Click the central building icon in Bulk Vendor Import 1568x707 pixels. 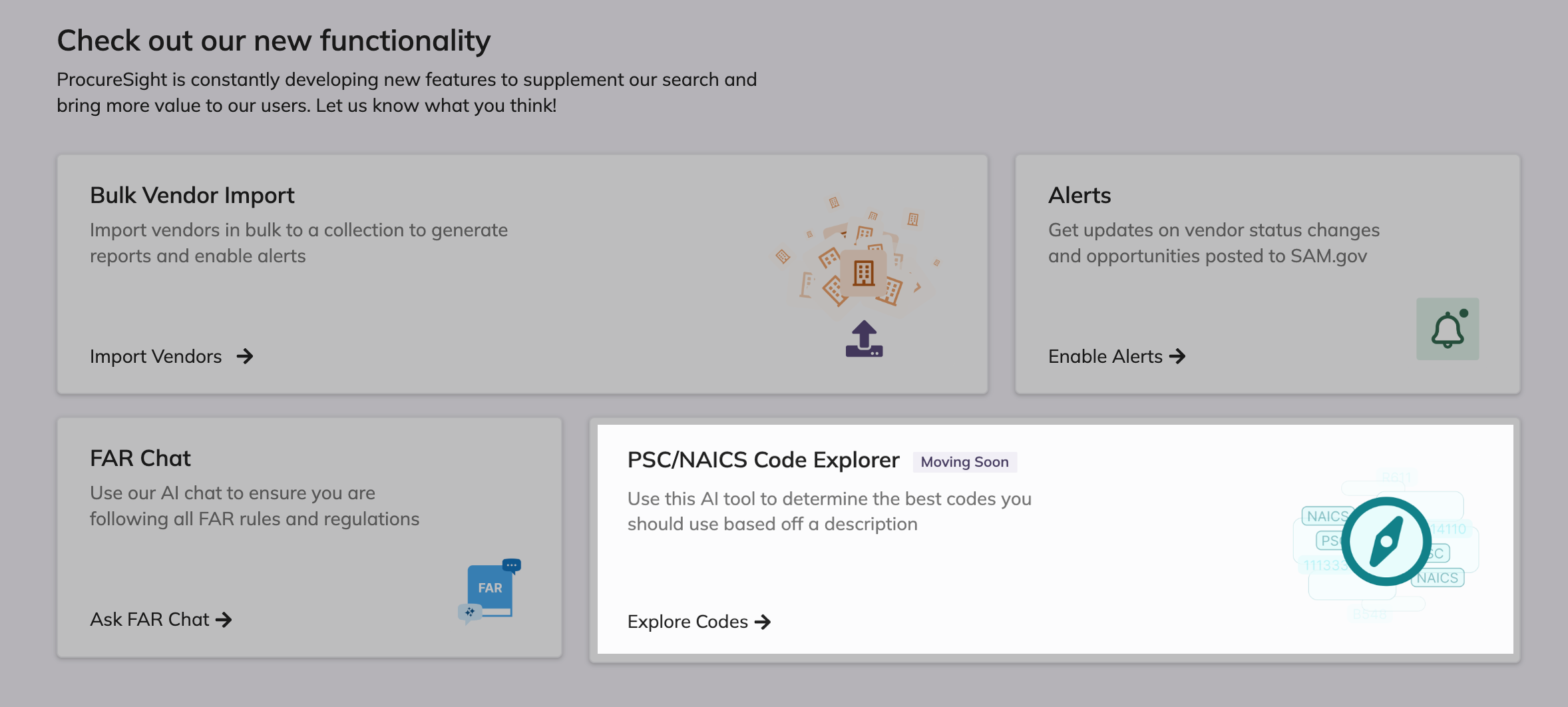pos(863,273)
